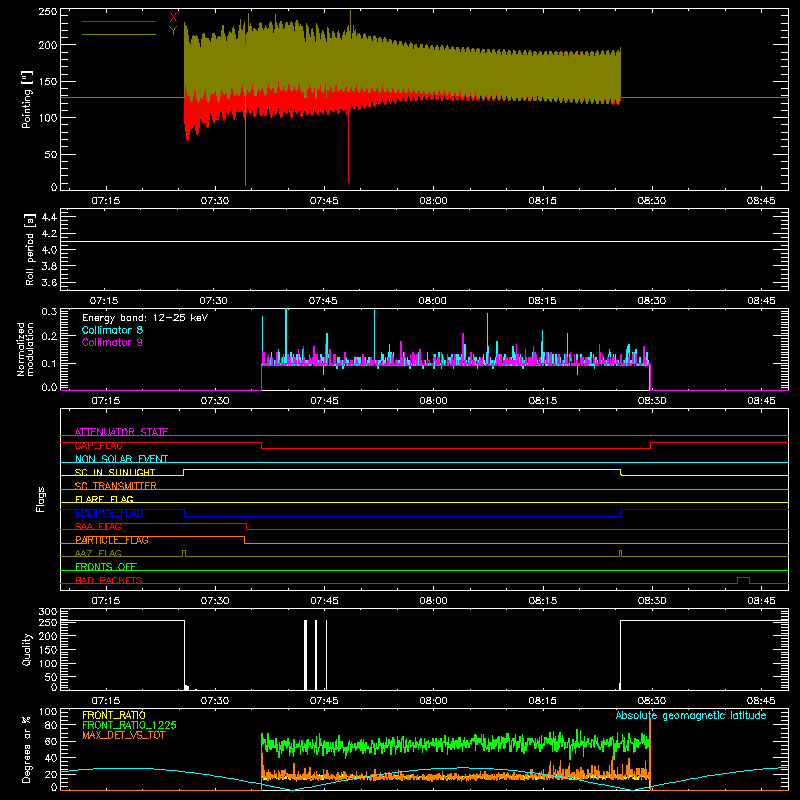Click the white roll period line
The width and height of the screenshot is (800, 800).
(x=424, y=241)
